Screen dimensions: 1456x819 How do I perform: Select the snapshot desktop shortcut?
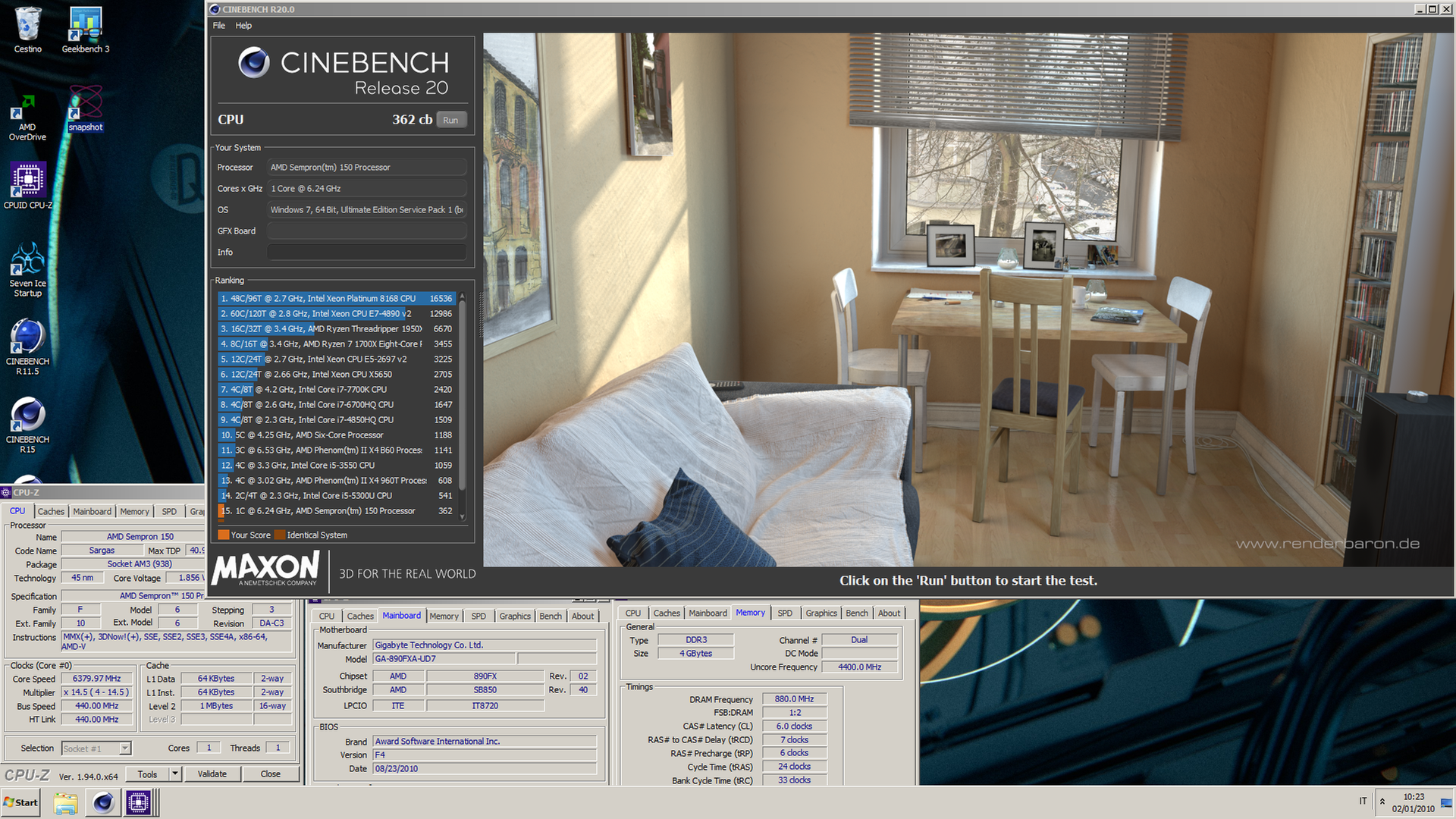tap(86, 108)
